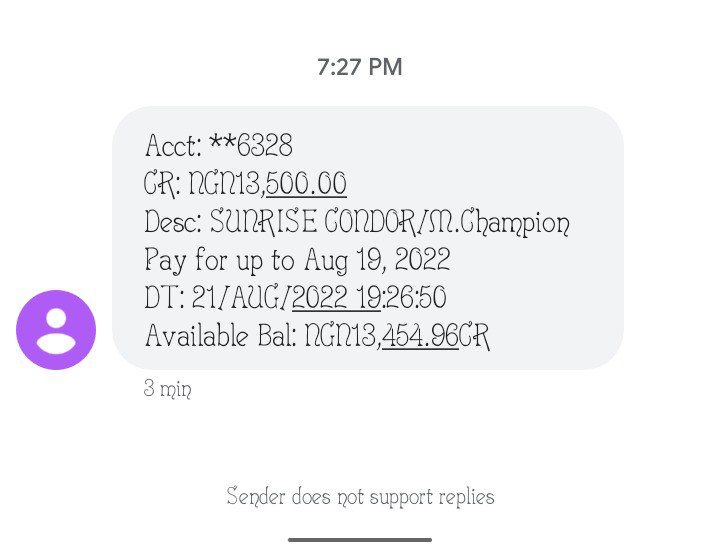Select the Aug 19, 2022 date text
The height and width of the screenshot is (553, 710).
(377, 261)
